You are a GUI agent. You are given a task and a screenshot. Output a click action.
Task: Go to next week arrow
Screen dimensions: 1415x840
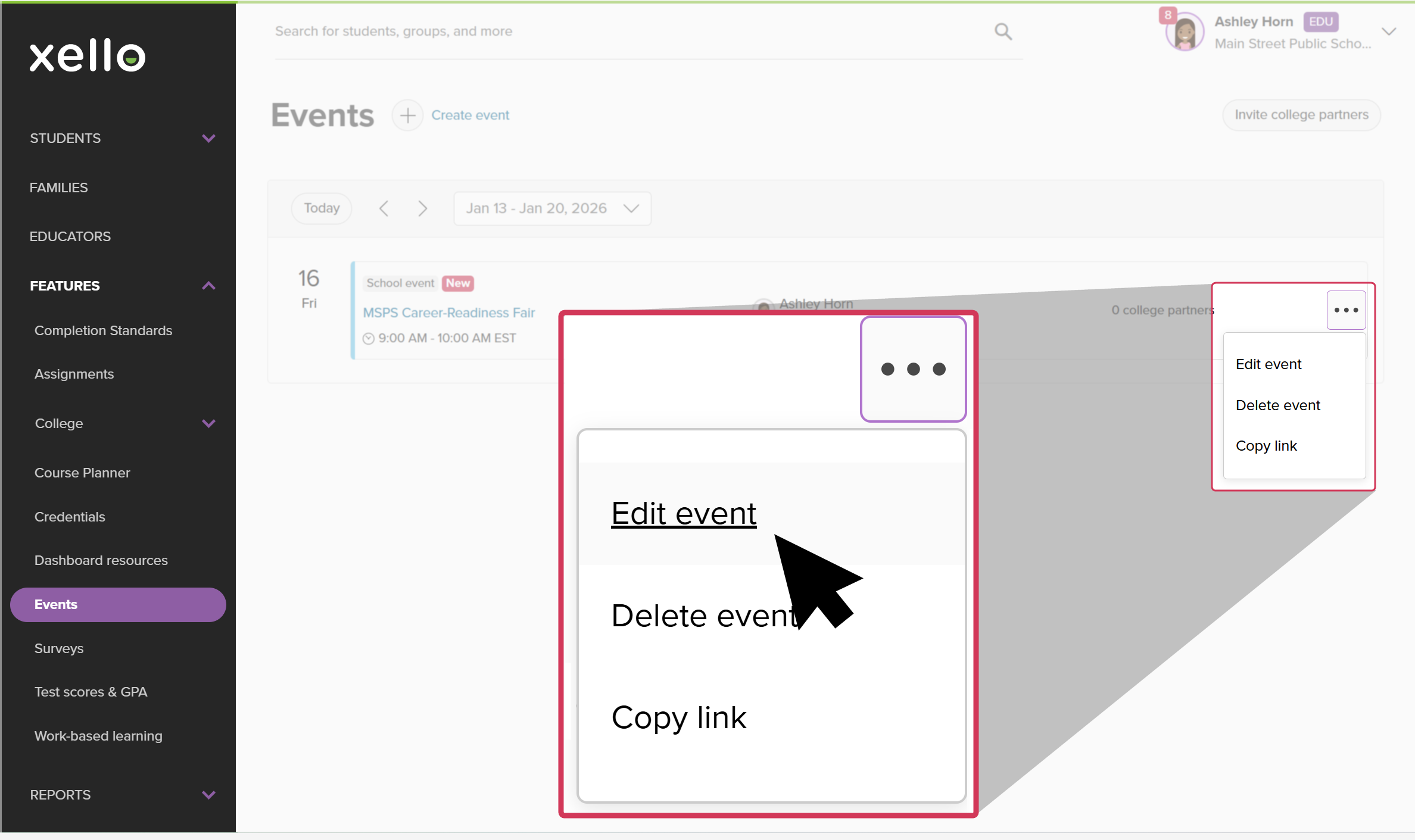tap(422, 208)
